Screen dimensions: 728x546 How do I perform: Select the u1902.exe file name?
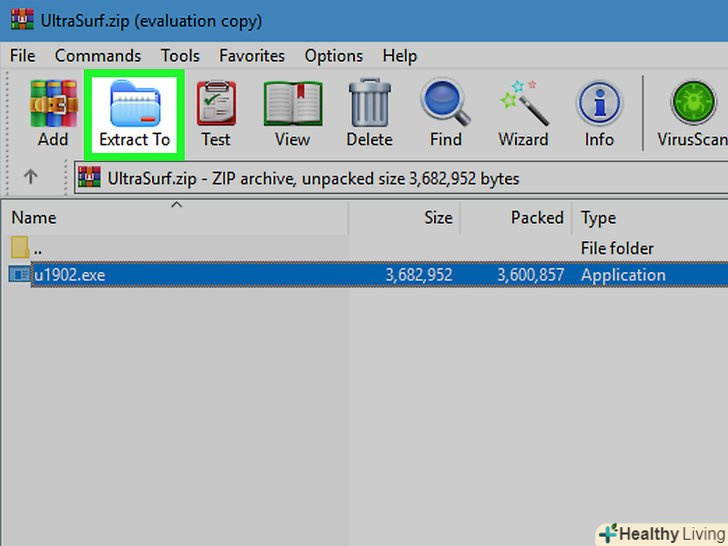[70, 275]
